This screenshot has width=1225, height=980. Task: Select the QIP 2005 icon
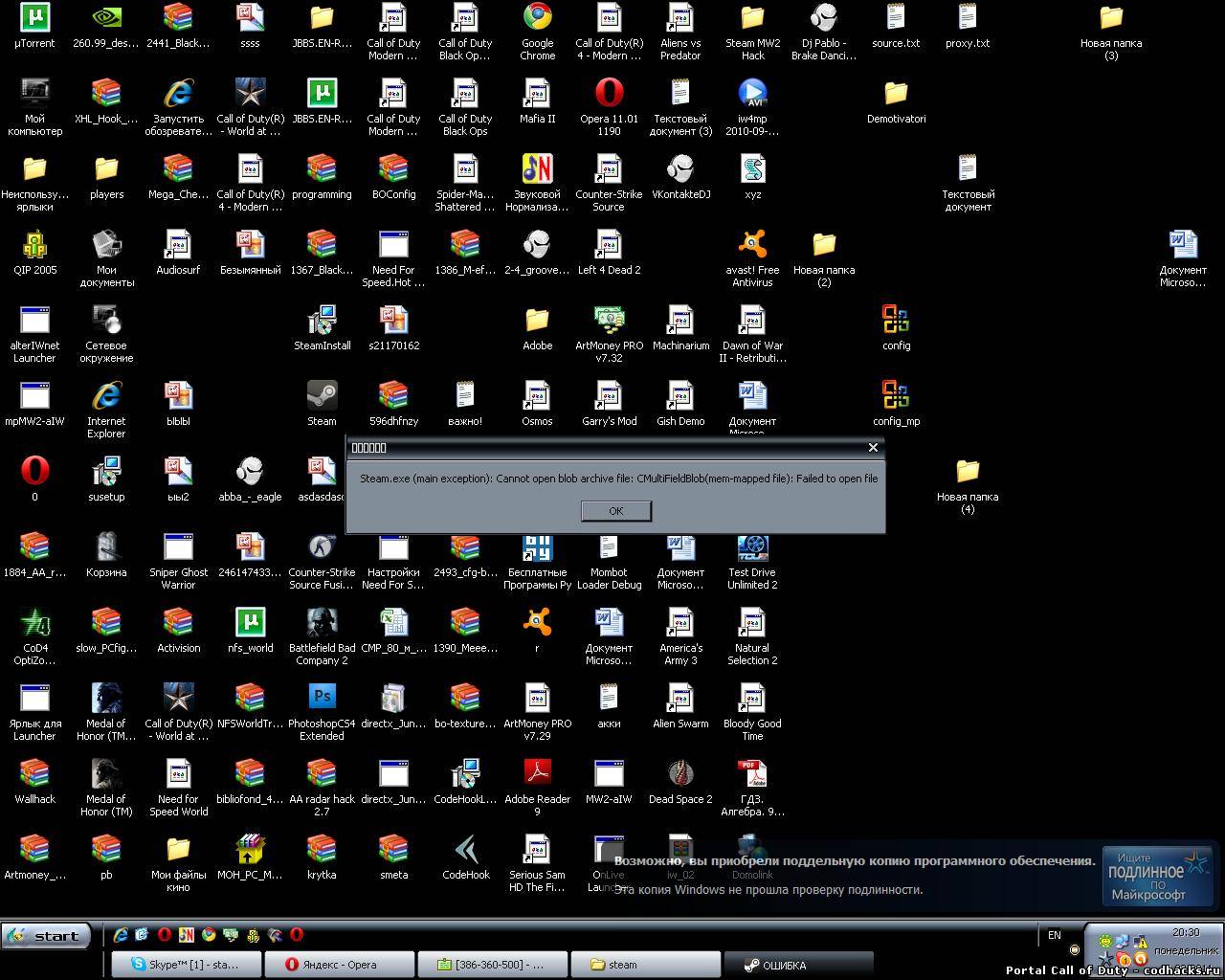click(x=34, y=253)
